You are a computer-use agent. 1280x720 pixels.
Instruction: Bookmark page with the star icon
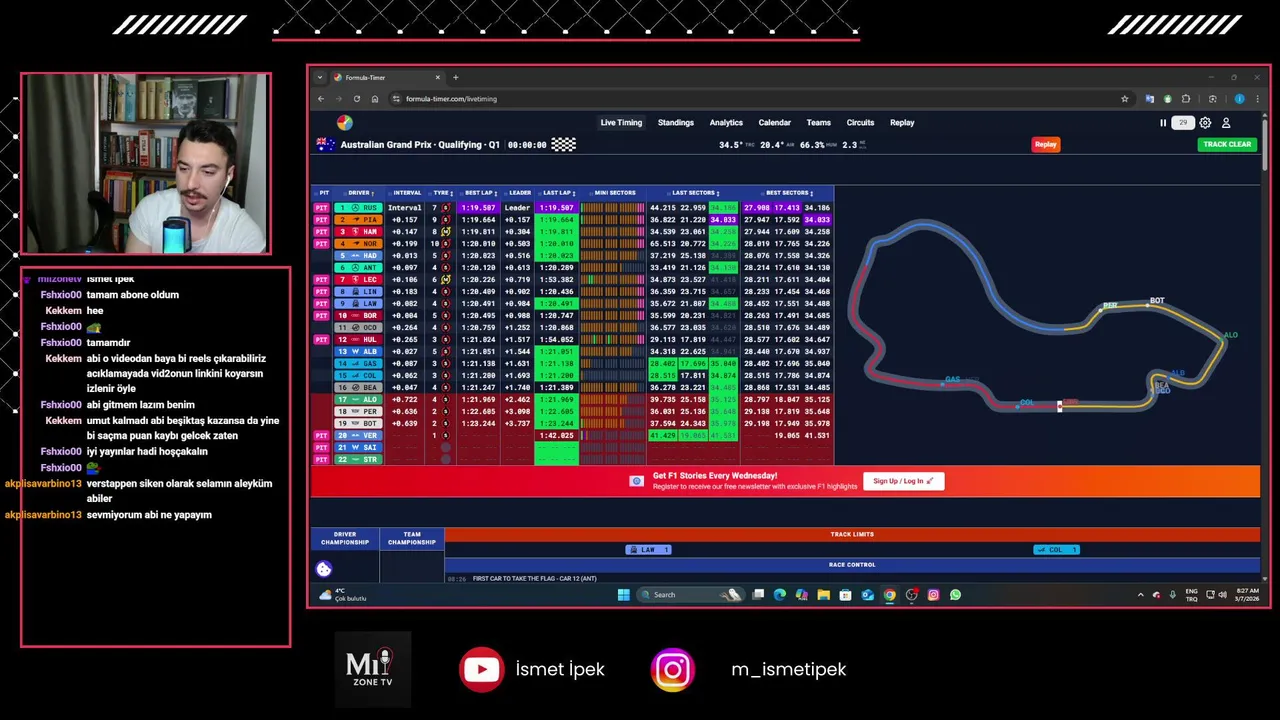(x=1125, y=99)
